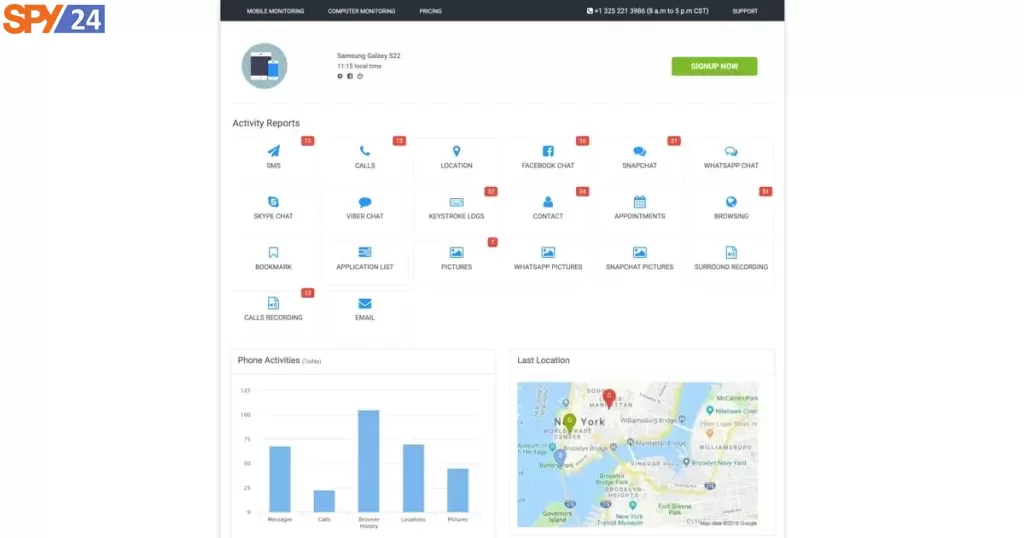This screenshot has height=538, width=1024.
Task: Open the WhatsApp Pictures report
Action: (548, 259)
